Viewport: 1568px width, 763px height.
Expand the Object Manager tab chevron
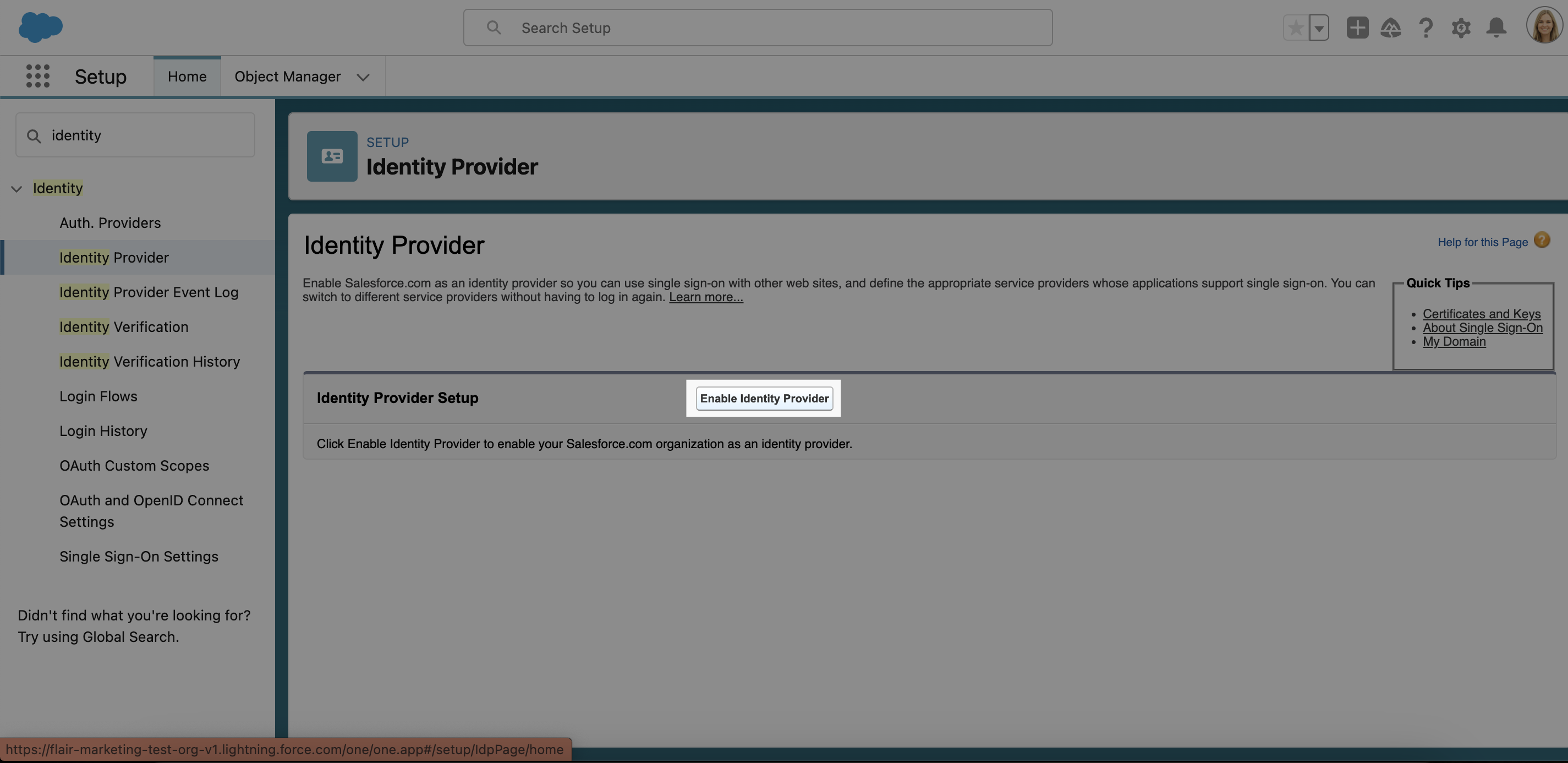363,77
